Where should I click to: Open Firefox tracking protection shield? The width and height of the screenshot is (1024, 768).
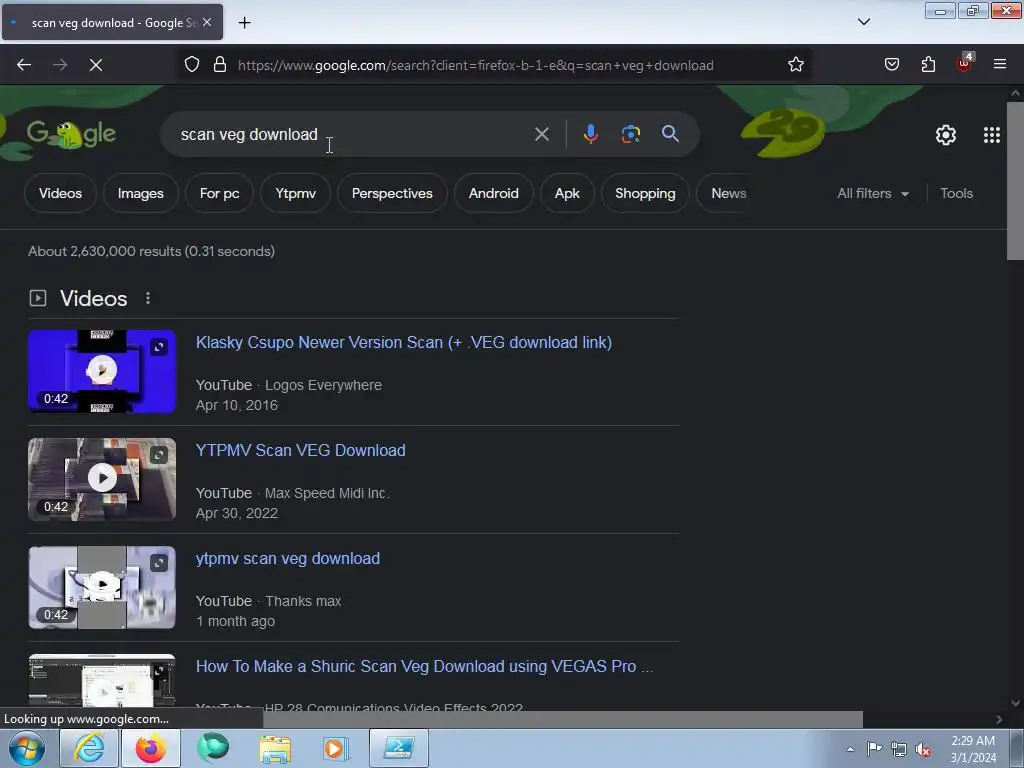pyautogui.click(x=191, y=65)
